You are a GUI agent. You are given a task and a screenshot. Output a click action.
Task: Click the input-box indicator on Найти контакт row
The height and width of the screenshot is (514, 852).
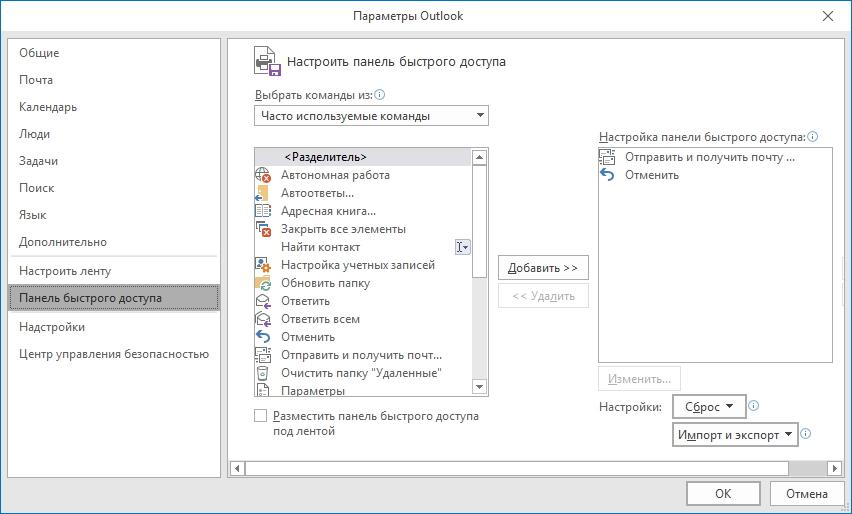tap(462, 247)
